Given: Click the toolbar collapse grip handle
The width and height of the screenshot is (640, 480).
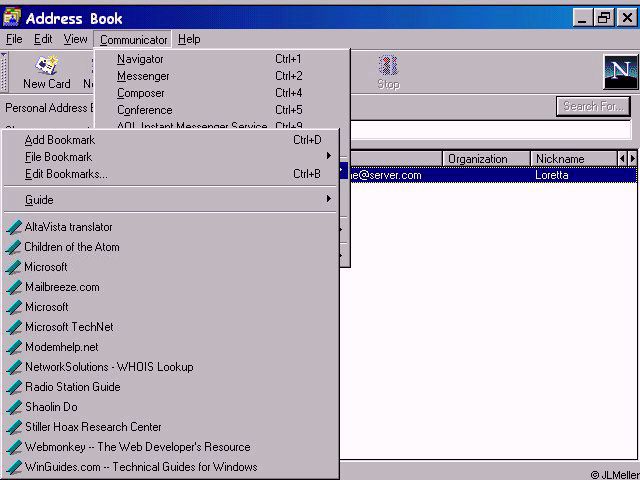Looking at the screenshot, I should click(x=4, y=72).
